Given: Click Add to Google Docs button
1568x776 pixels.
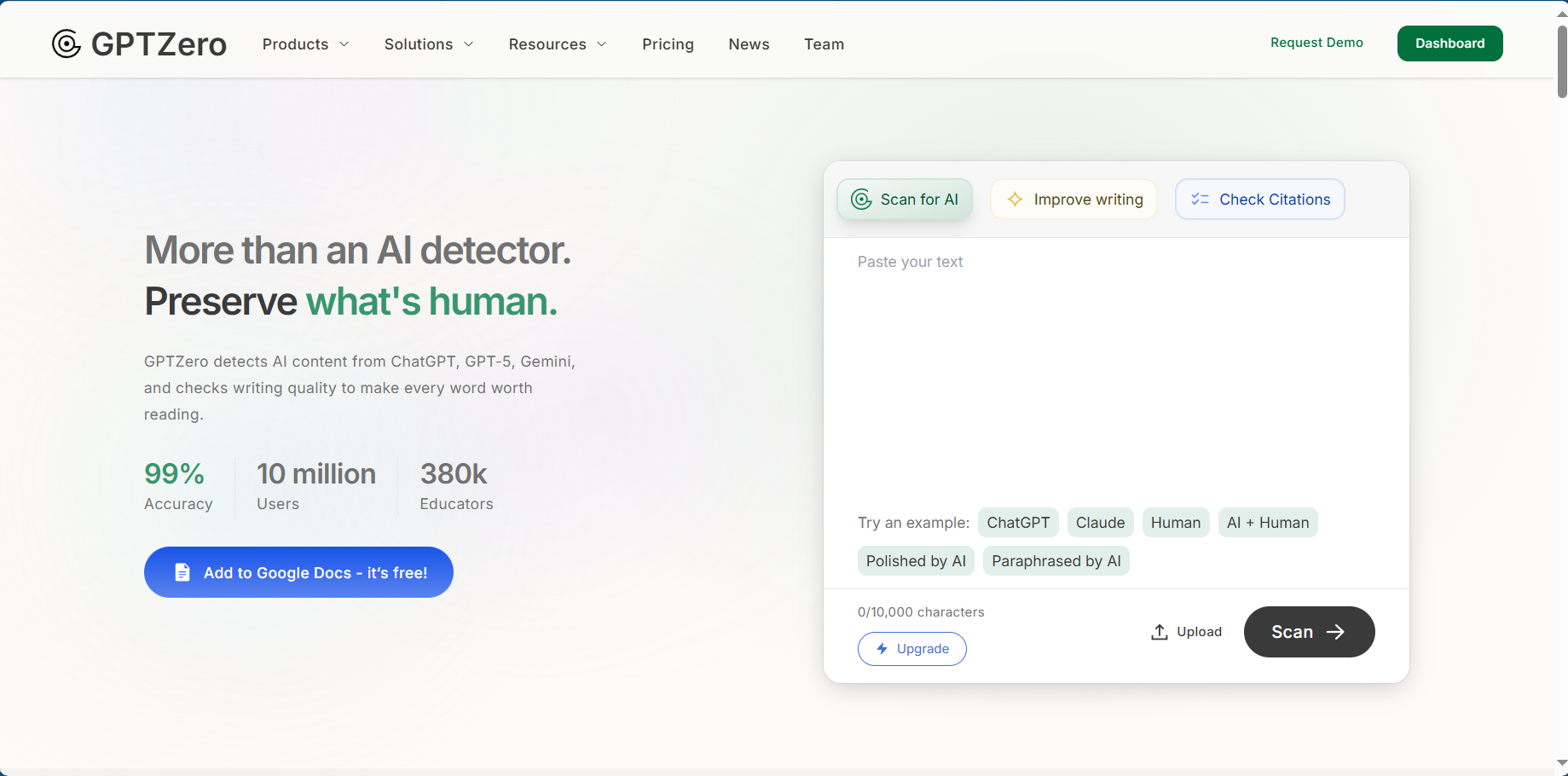Looking at the screenshot, I should [298, 572].
